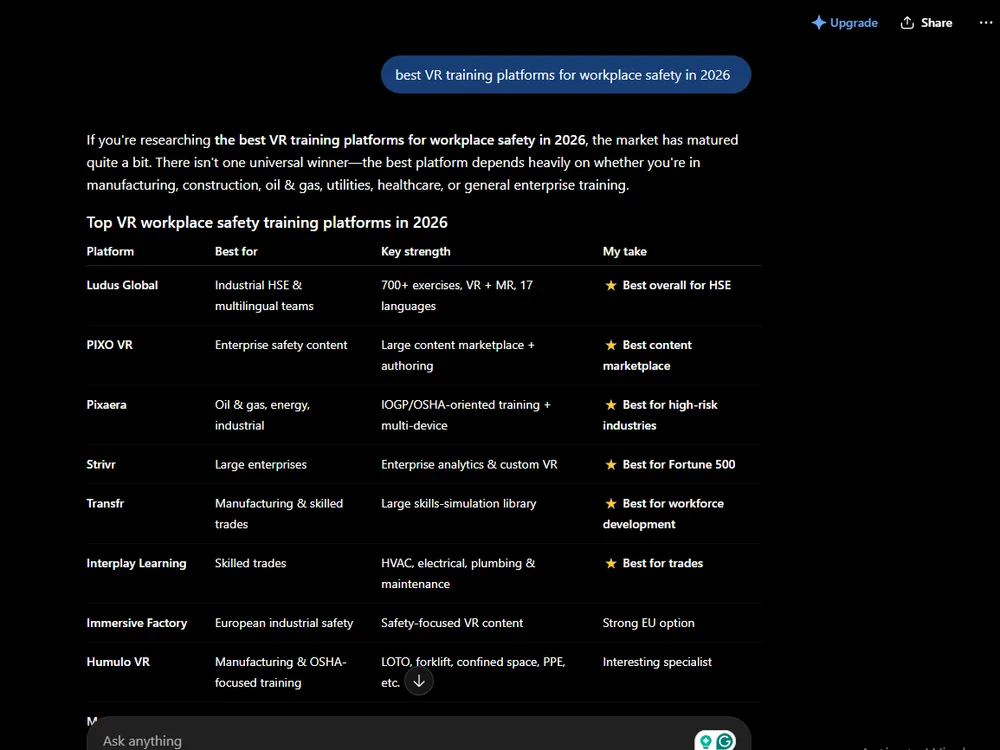The width and height of the screenshot is (1000, 750).
Task: Click the Grammarly lightbulb suggestions icon
Action: pos(705,741)
